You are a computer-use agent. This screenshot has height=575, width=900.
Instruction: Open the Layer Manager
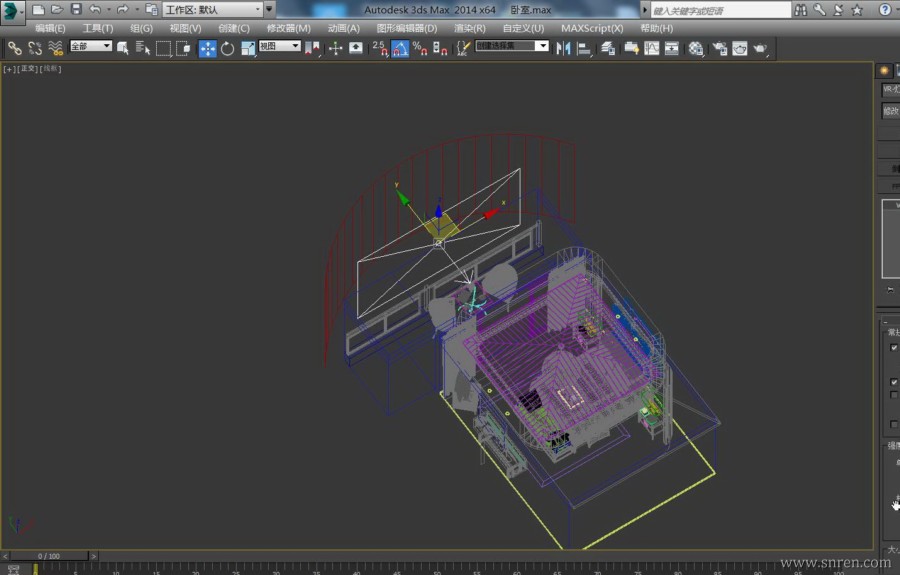(x=608, y=49)
